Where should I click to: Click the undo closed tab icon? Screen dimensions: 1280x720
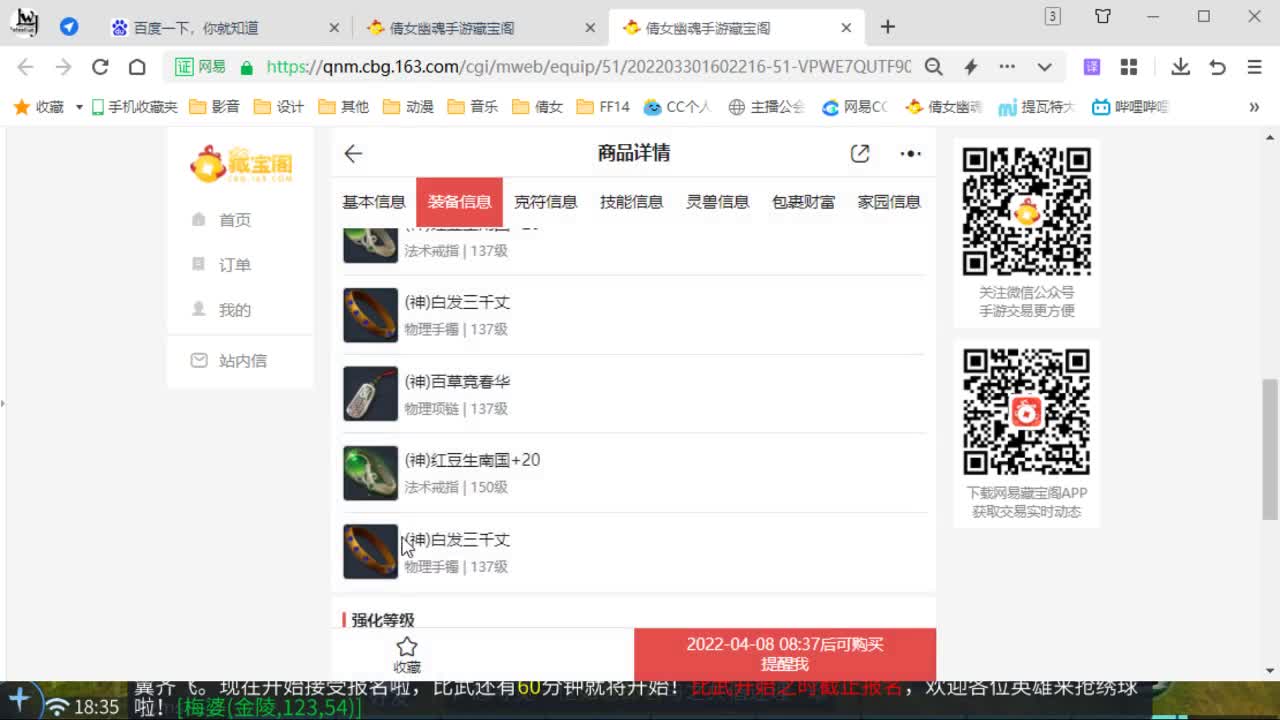pyautogui.click(x=1217, y=67)
